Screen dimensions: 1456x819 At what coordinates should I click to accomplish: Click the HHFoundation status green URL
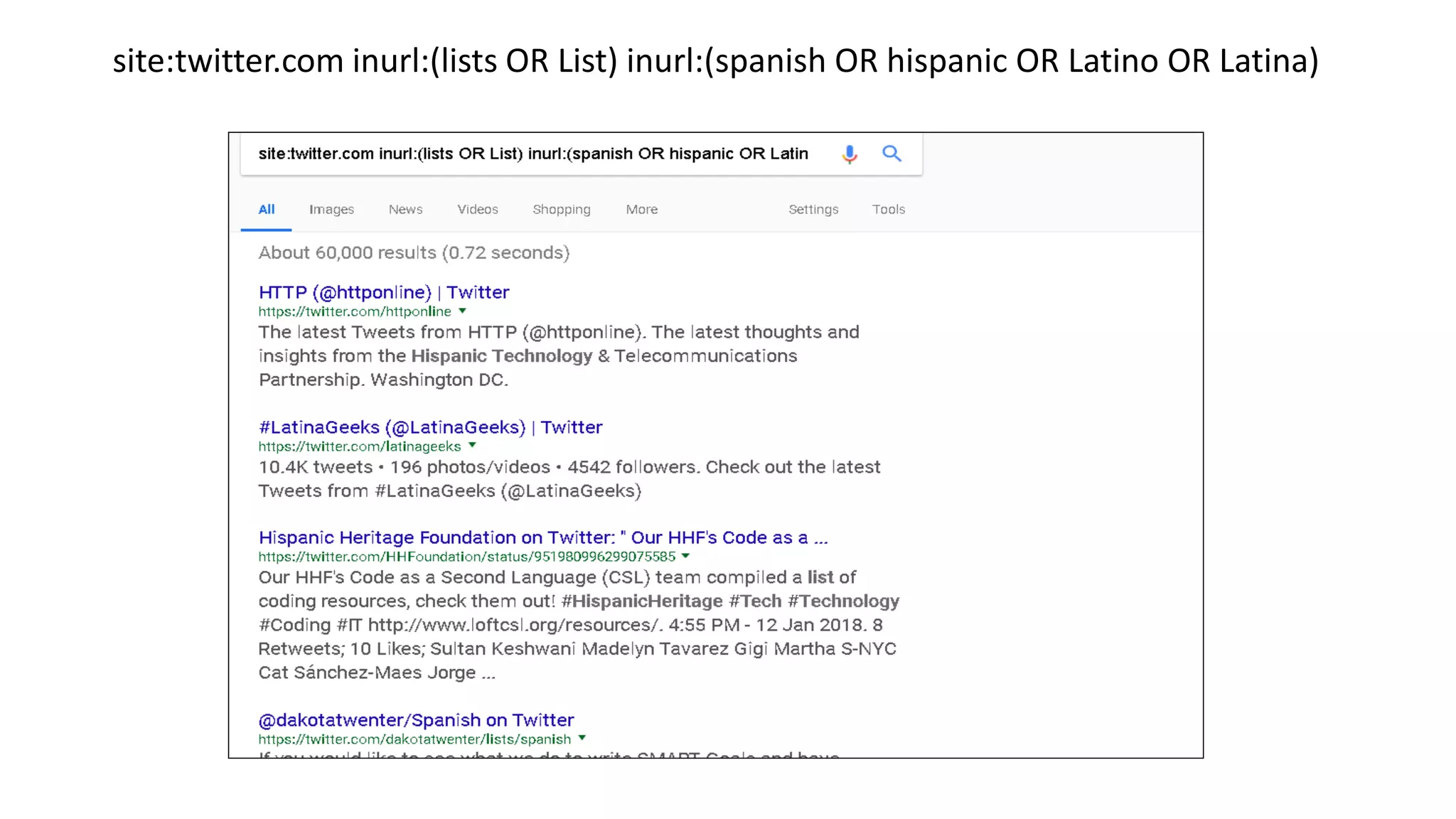coord(467,557)
